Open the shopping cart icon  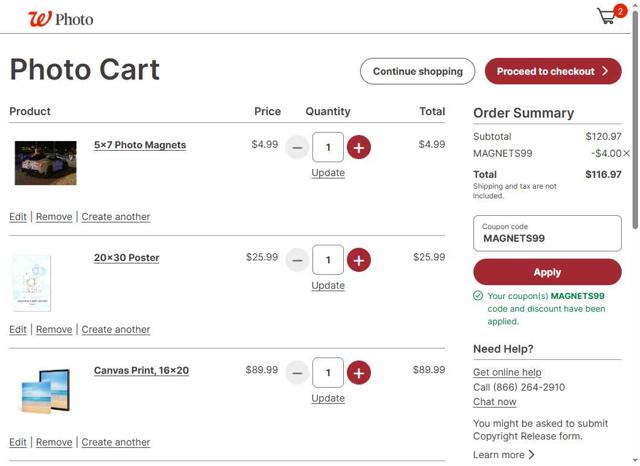pyautogui.click(x=608, y=16)
